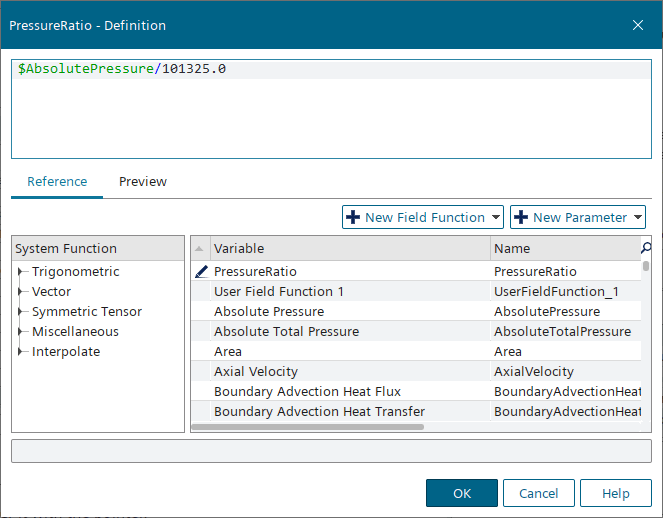The width and height of the screenshot is (663, 518).
Task: Close the PressureRatio Definition dialog
Action: click(637, 24)
